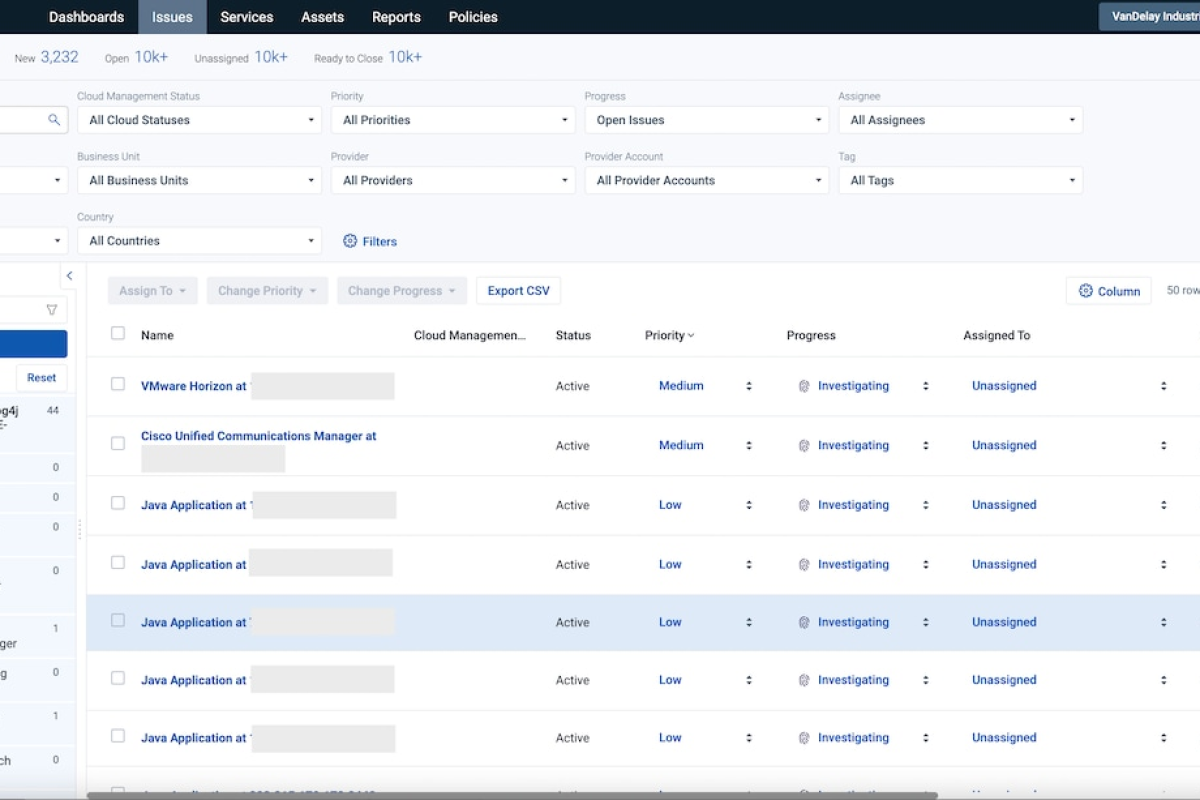Open the Dashboards tab

(x=86, y=17)
